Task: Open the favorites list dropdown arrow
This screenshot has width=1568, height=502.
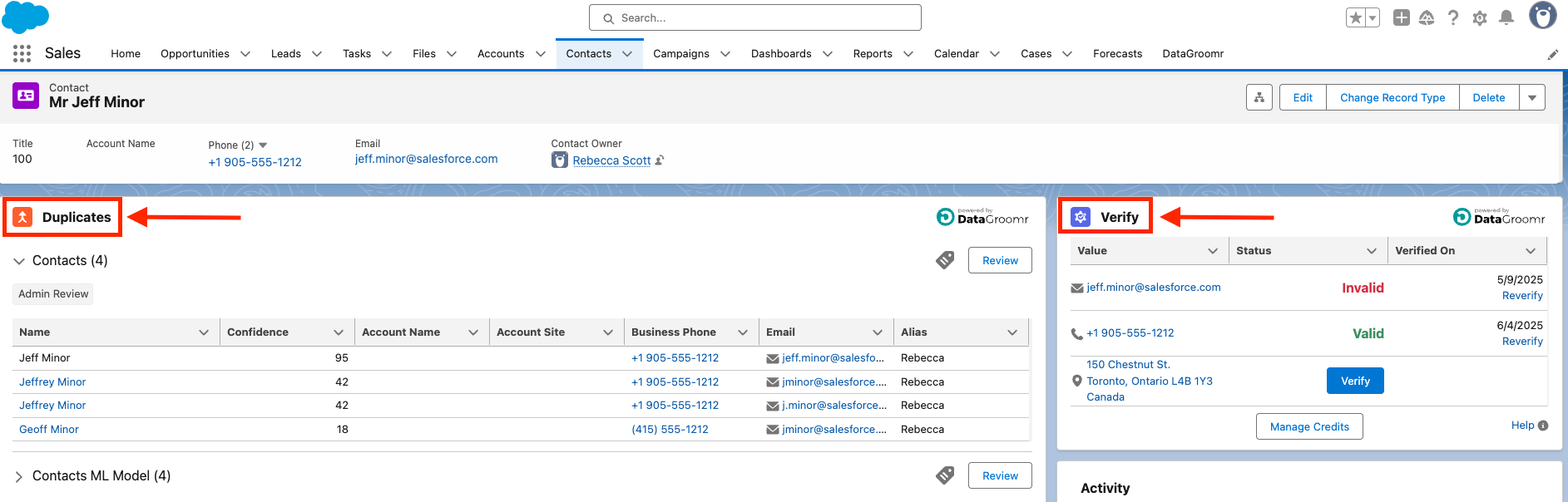Action: tap(1373, 17)
